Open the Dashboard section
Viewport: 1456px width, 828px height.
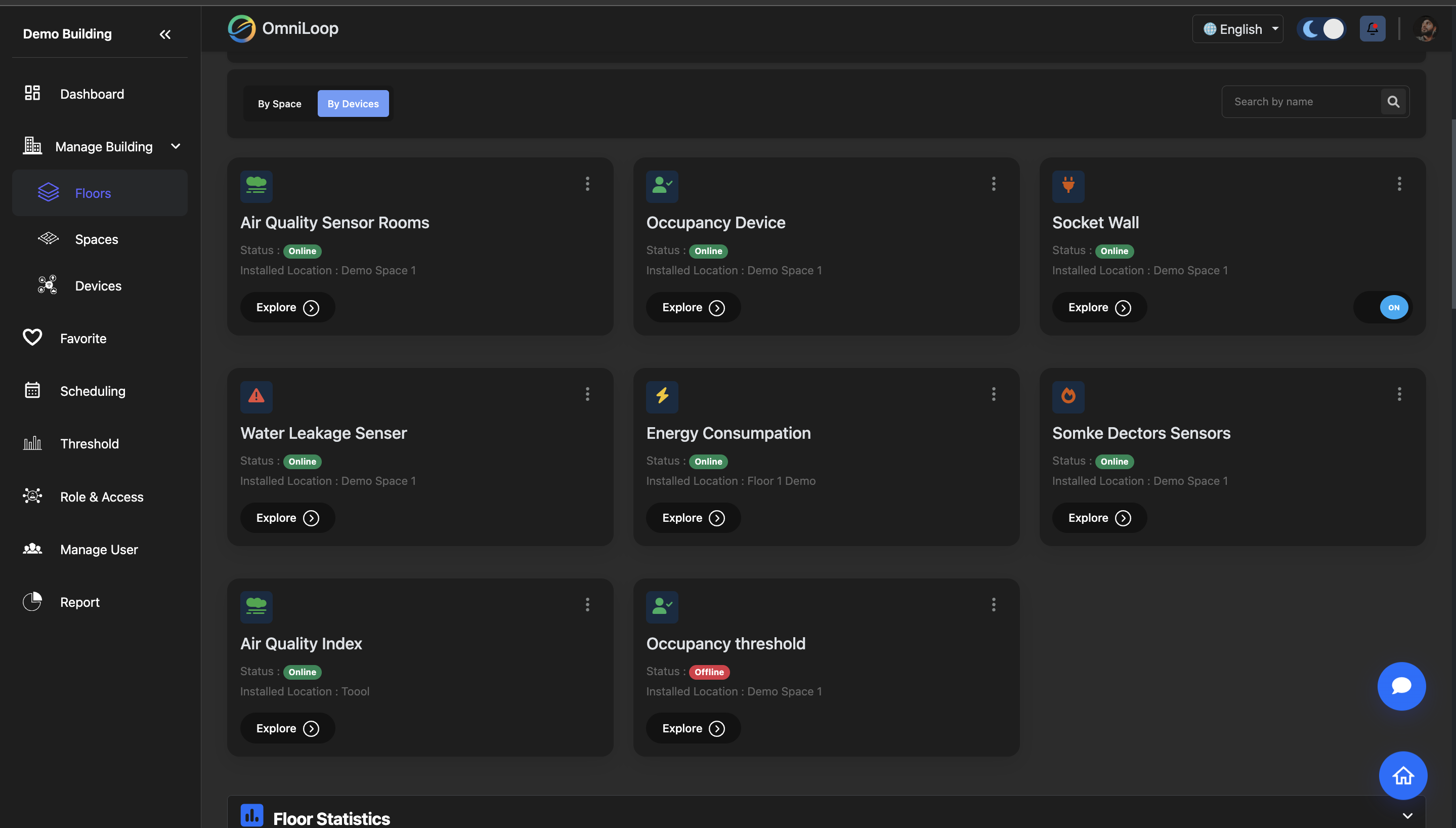(92, 94)
